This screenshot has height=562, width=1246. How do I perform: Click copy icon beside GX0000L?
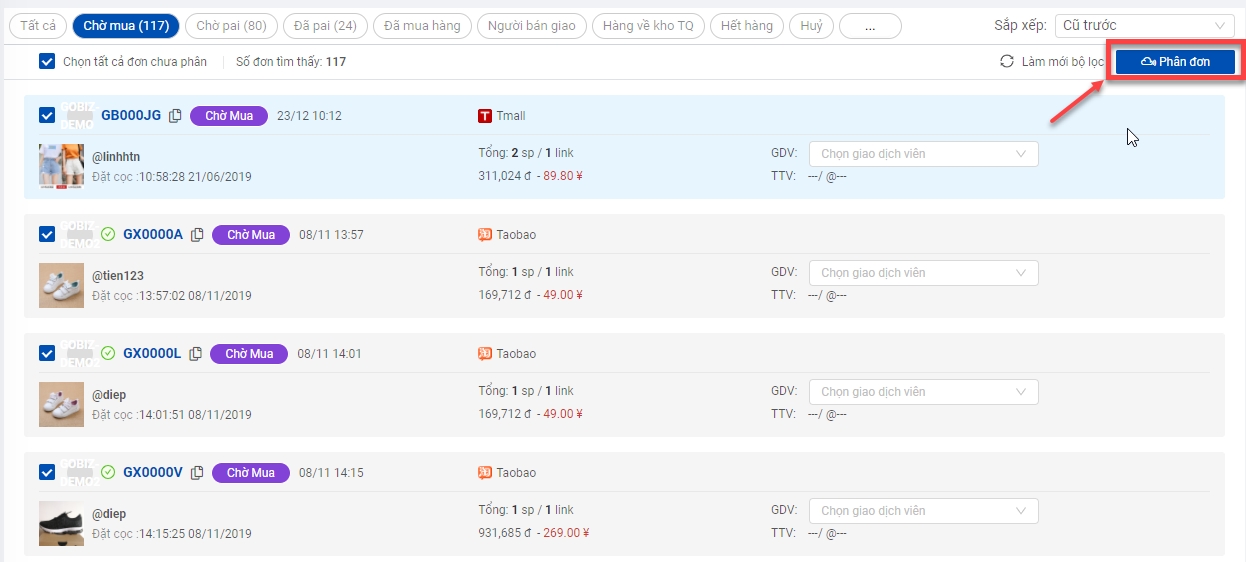click(195, 354)
